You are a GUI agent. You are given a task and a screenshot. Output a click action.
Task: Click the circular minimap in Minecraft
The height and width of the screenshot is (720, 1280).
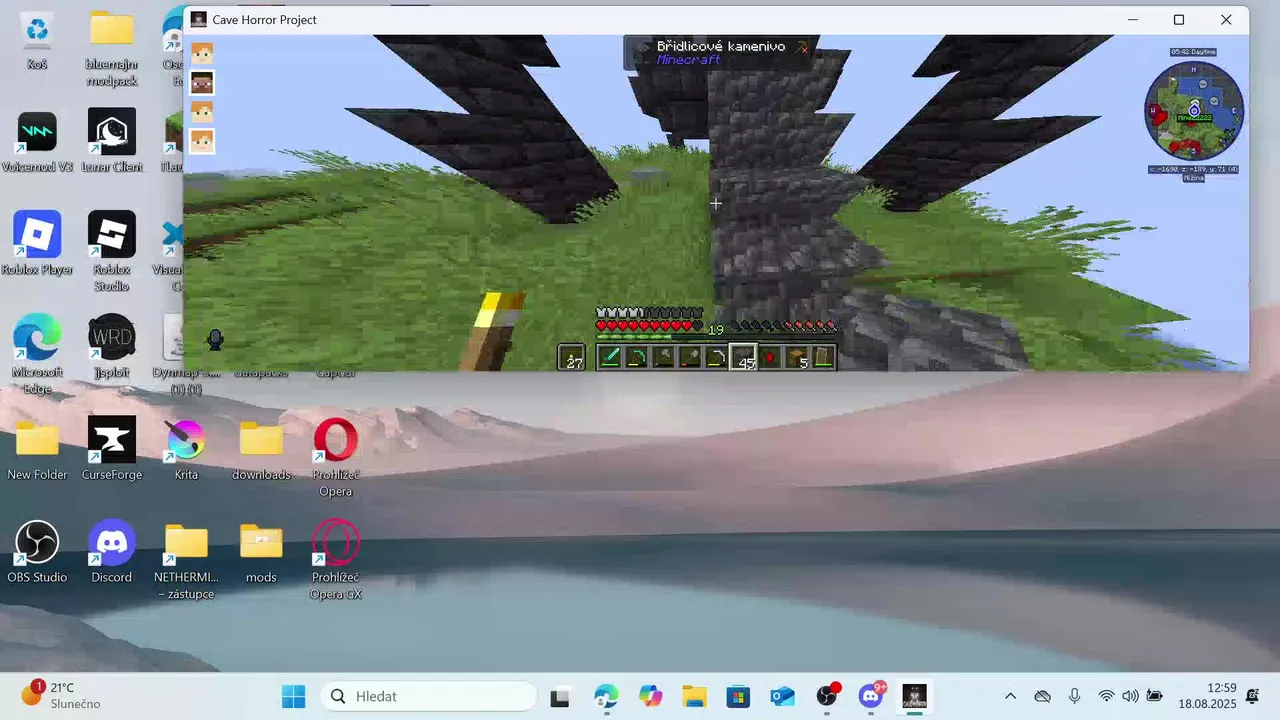[1194, 111]
